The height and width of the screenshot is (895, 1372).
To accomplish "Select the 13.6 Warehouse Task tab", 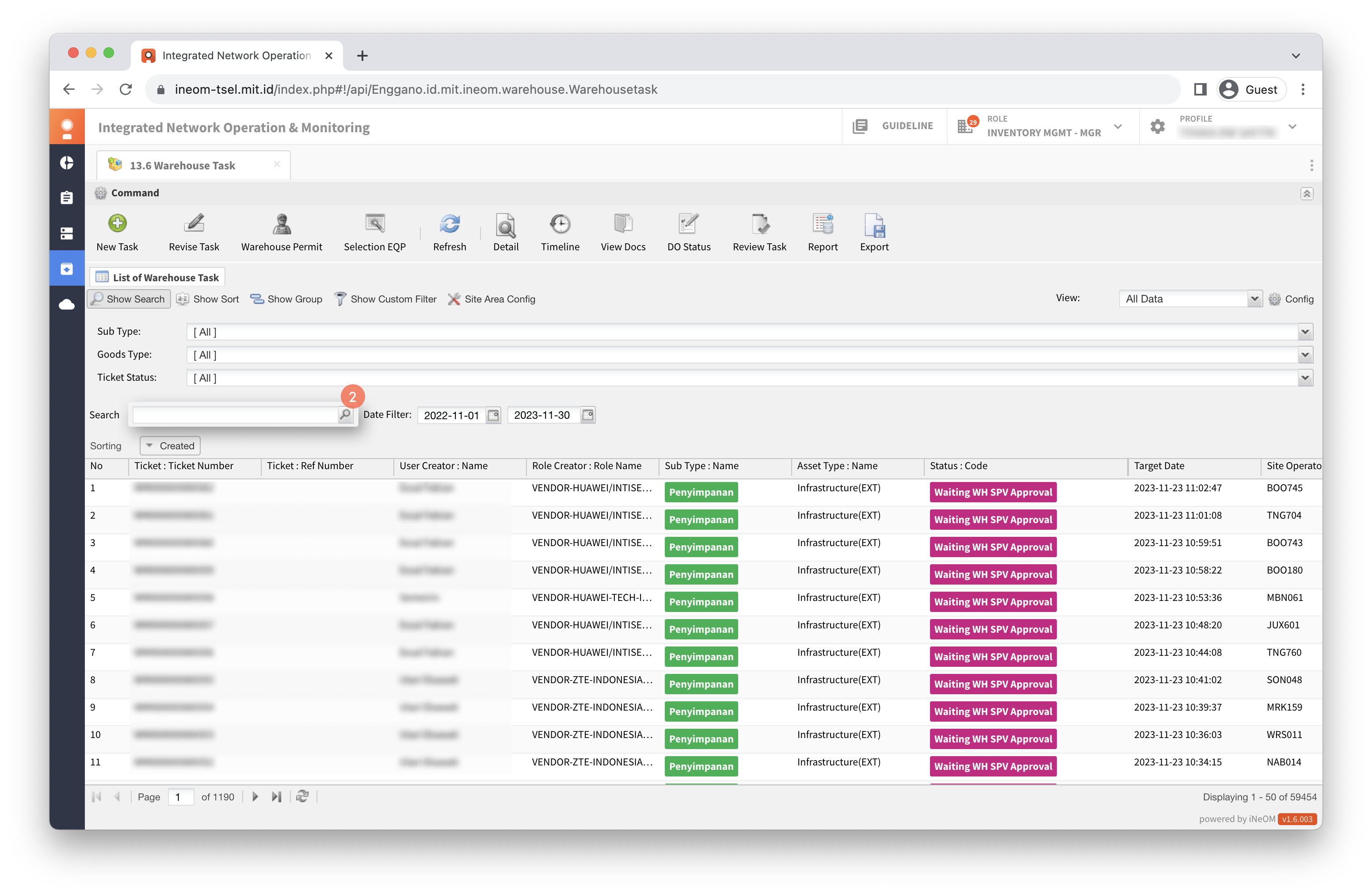I will click(193, 165).
